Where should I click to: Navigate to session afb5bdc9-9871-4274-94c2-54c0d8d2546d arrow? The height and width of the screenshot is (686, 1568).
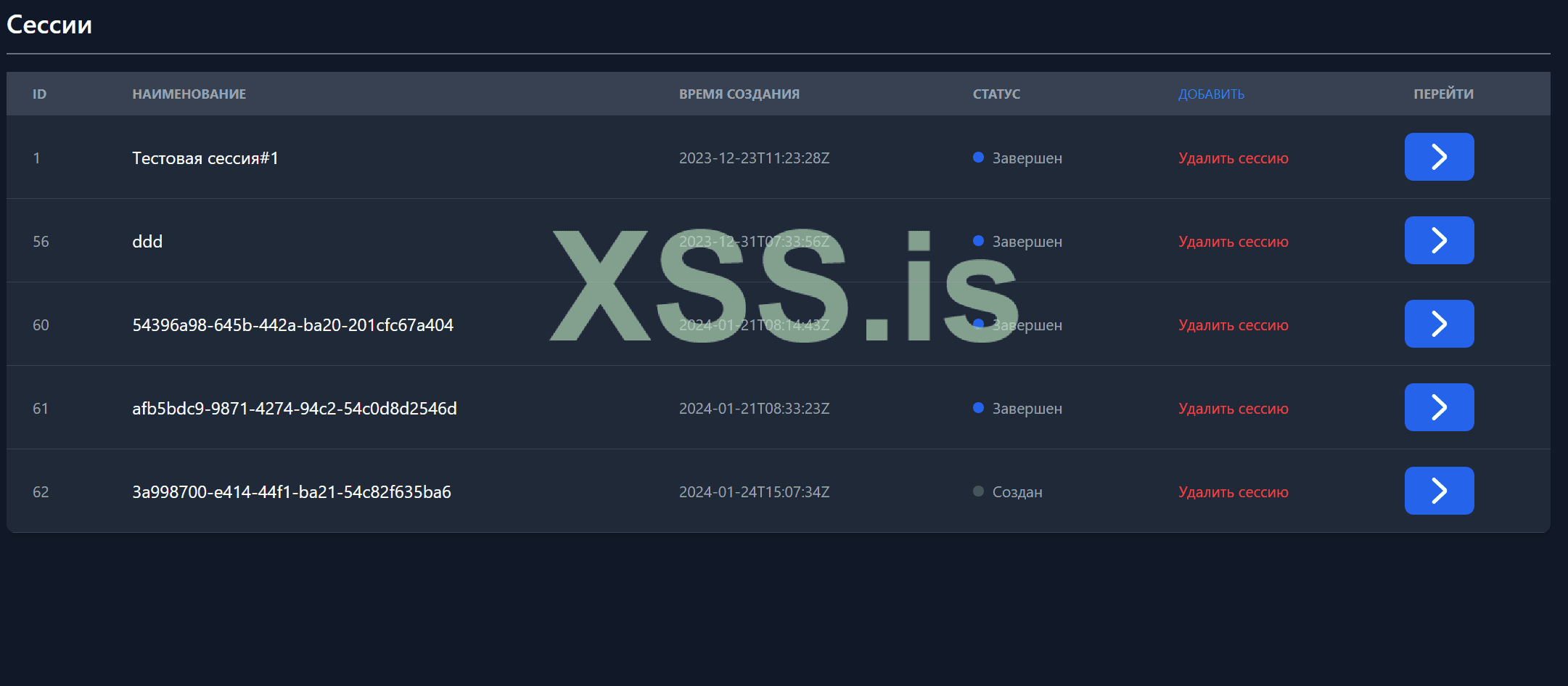pyautogui.click(x=1439, y=407)
